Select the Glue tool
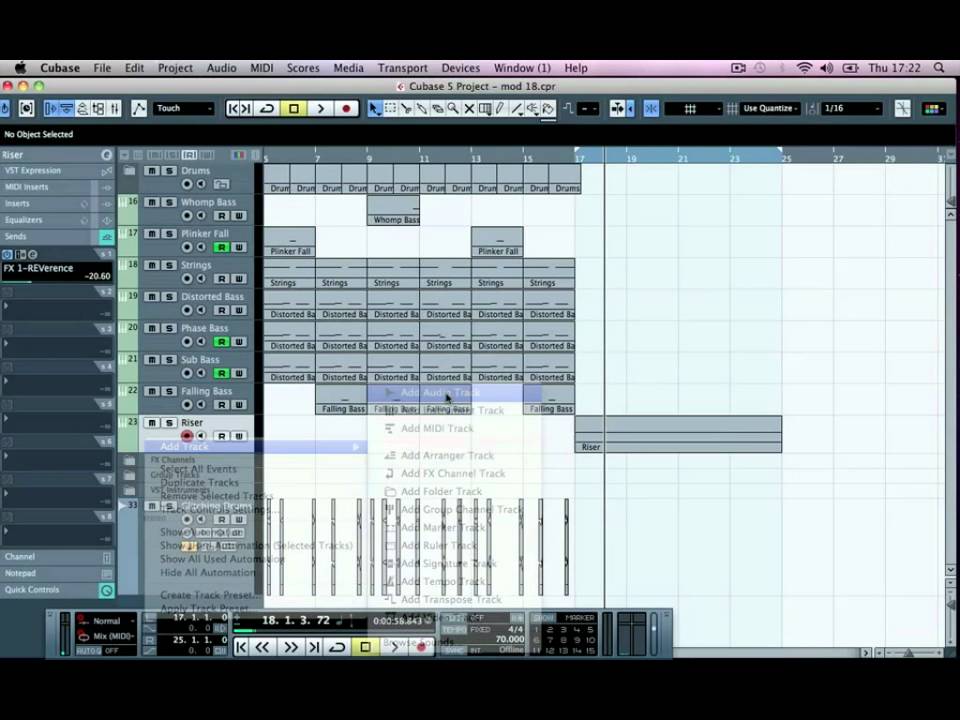 click(422, 109)
